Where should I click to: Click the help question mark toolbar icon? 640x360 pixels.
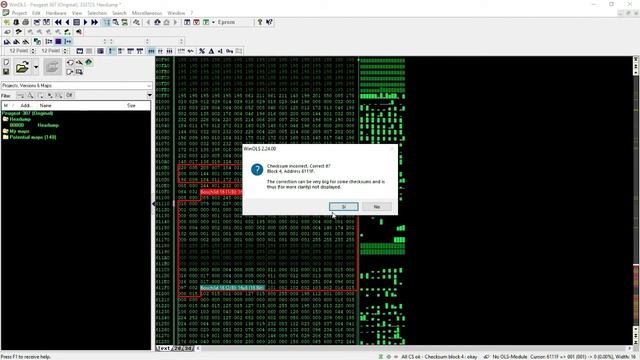[x=260, y=22]
